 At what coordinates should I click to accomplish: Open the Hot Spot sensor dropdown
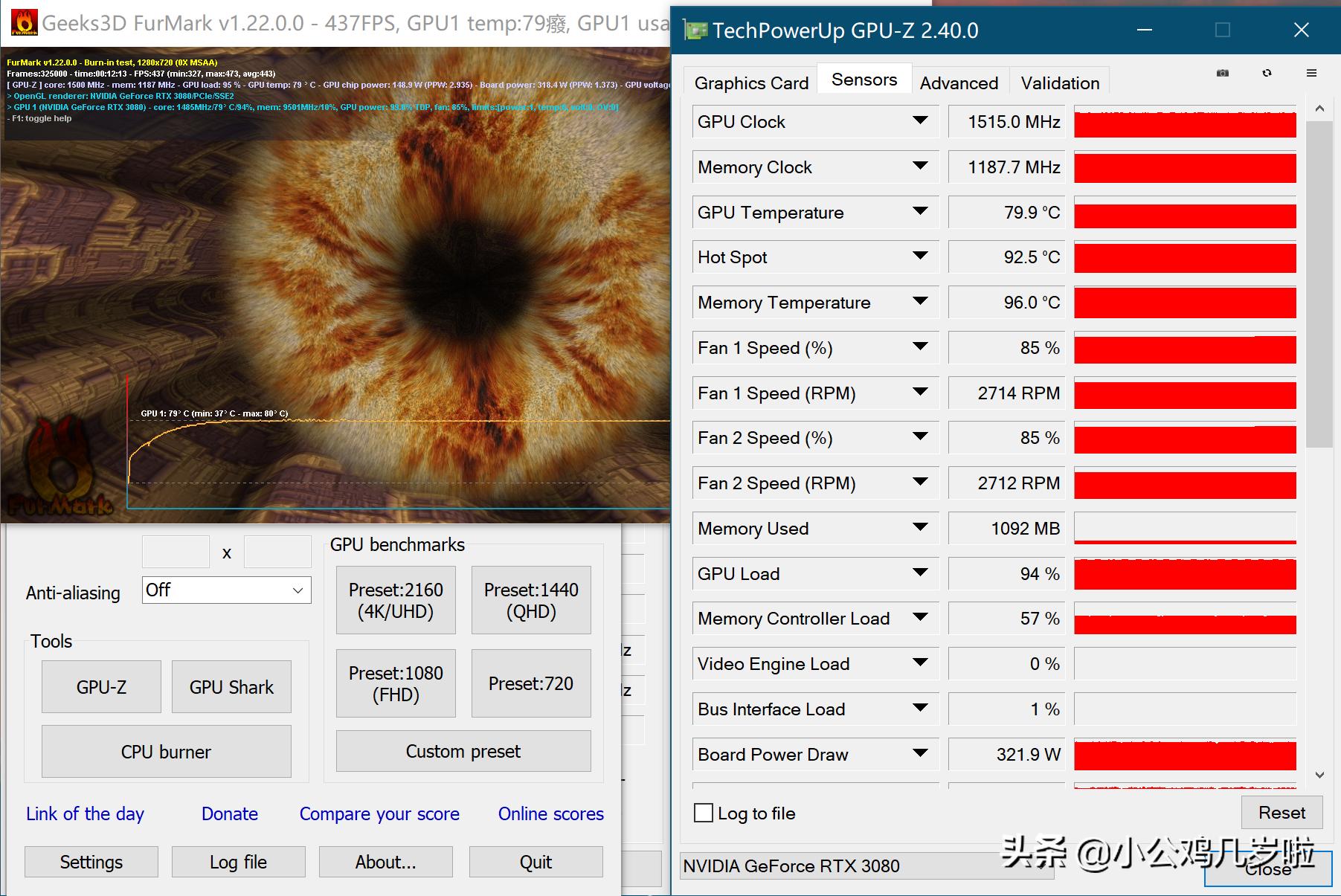920,256
